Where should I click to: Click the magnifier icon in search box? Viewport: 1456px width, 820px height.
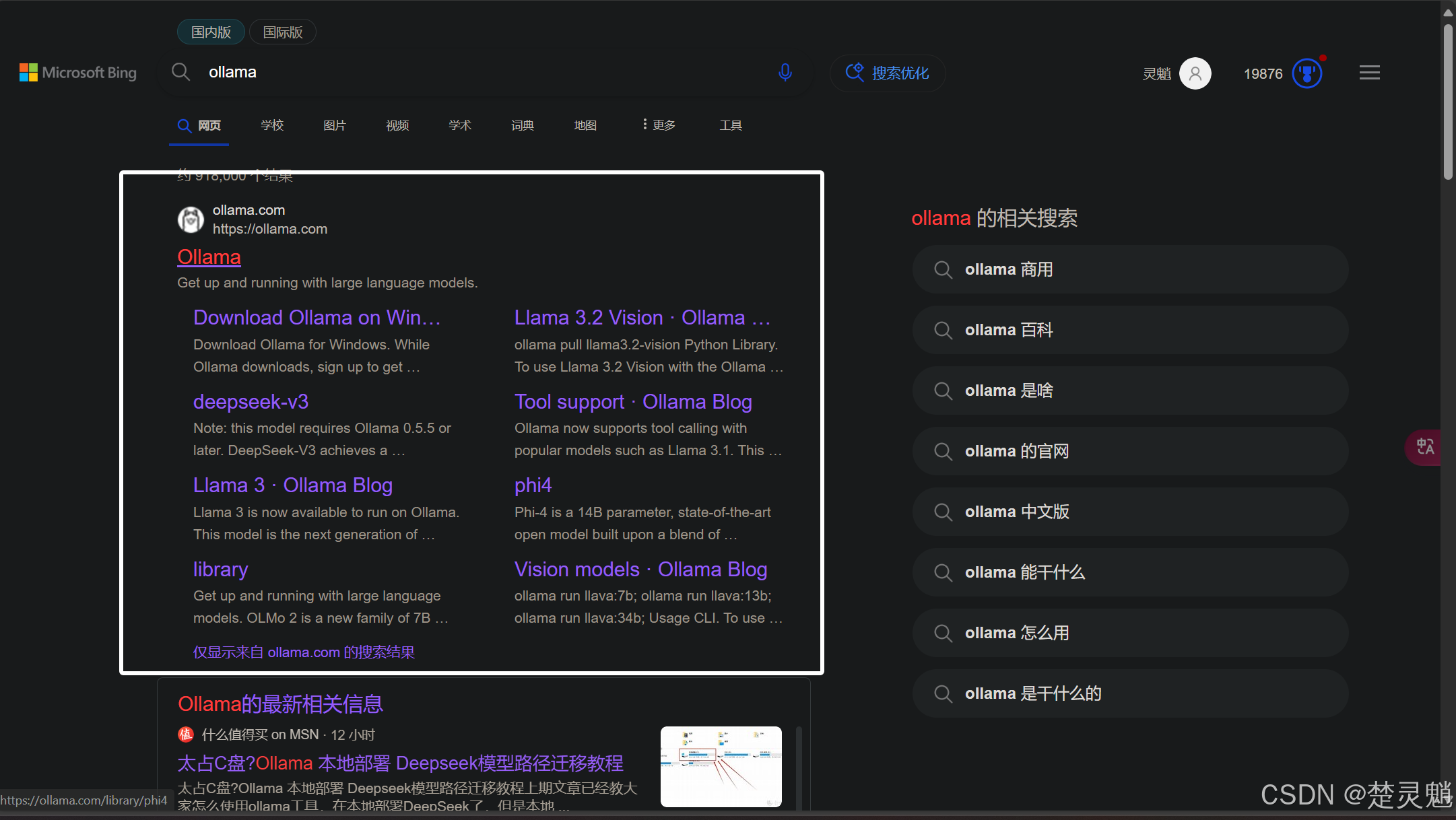point(180,72)
